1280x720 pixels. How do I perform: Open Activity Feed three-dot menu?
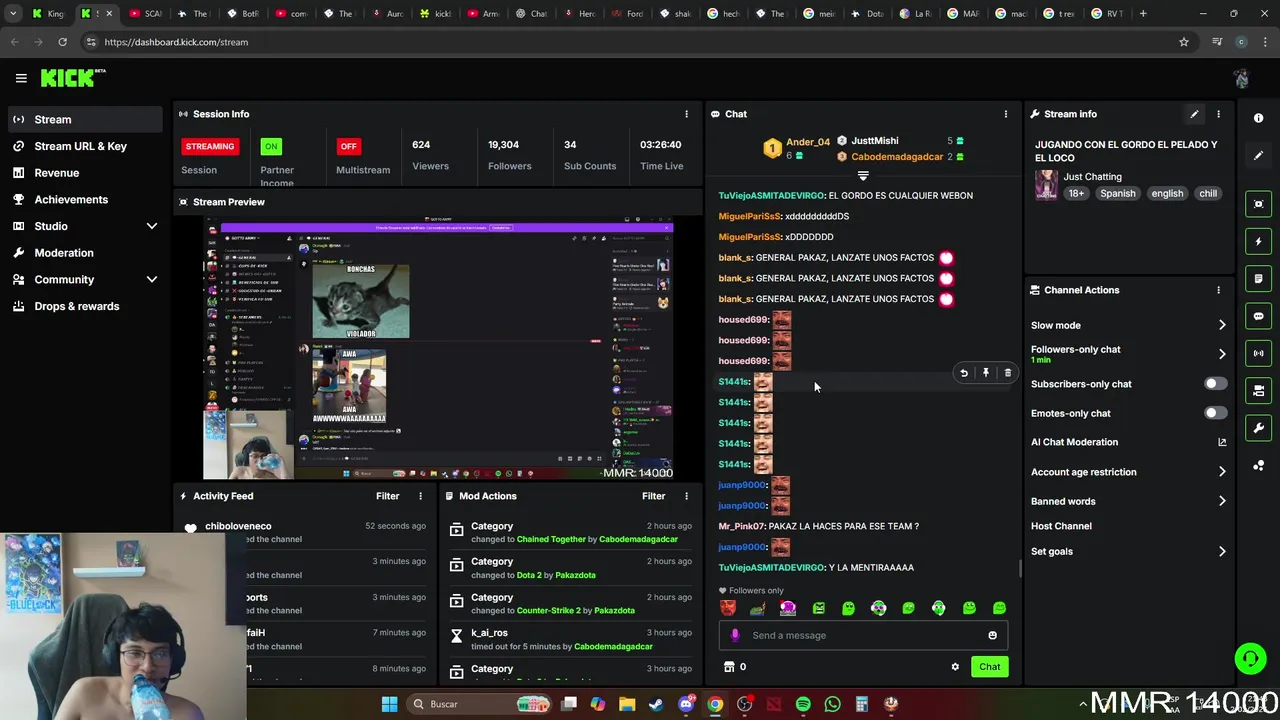(x=420, y=496)
